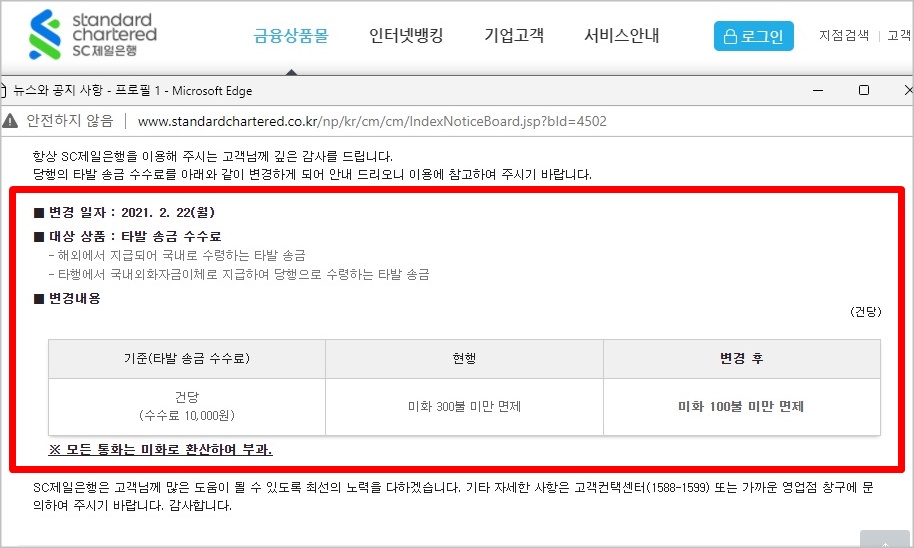The width and height of the screenshot is (914, 548).
Task: Click the scroll-to-top button at page bottom
Action: (x=884, y=539)
